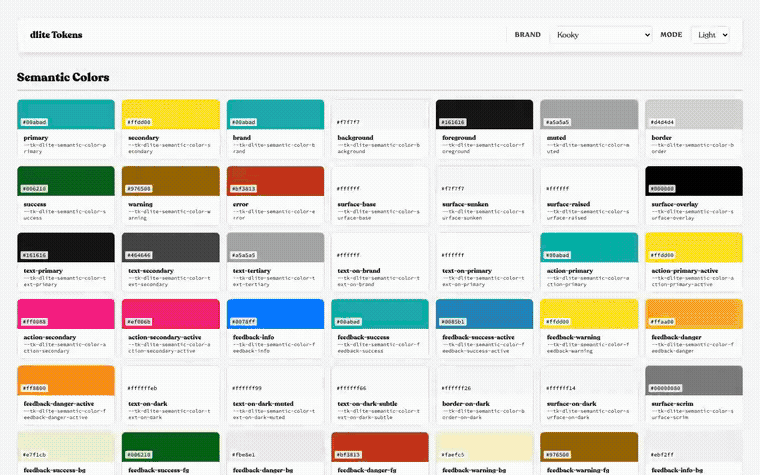Select the surface-scrim gray swatch
This screenshot has width=760, height=475.
coord(694,380)
